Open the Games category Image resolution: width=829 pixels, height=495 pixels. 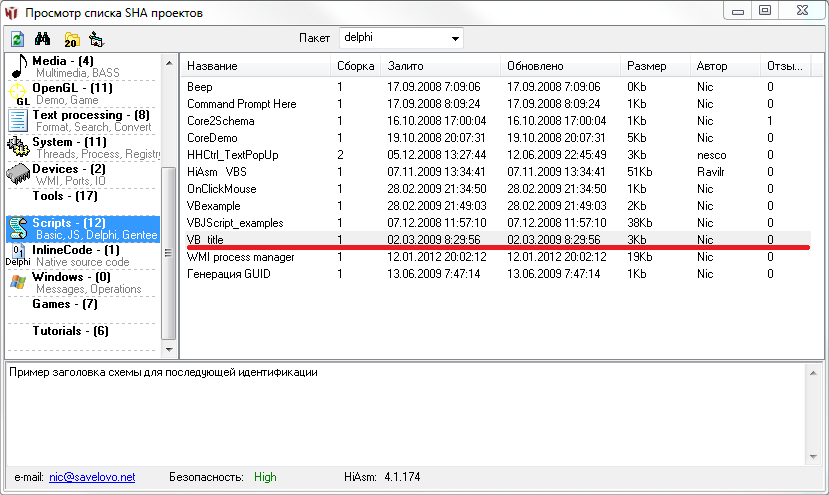pos(65,304)
